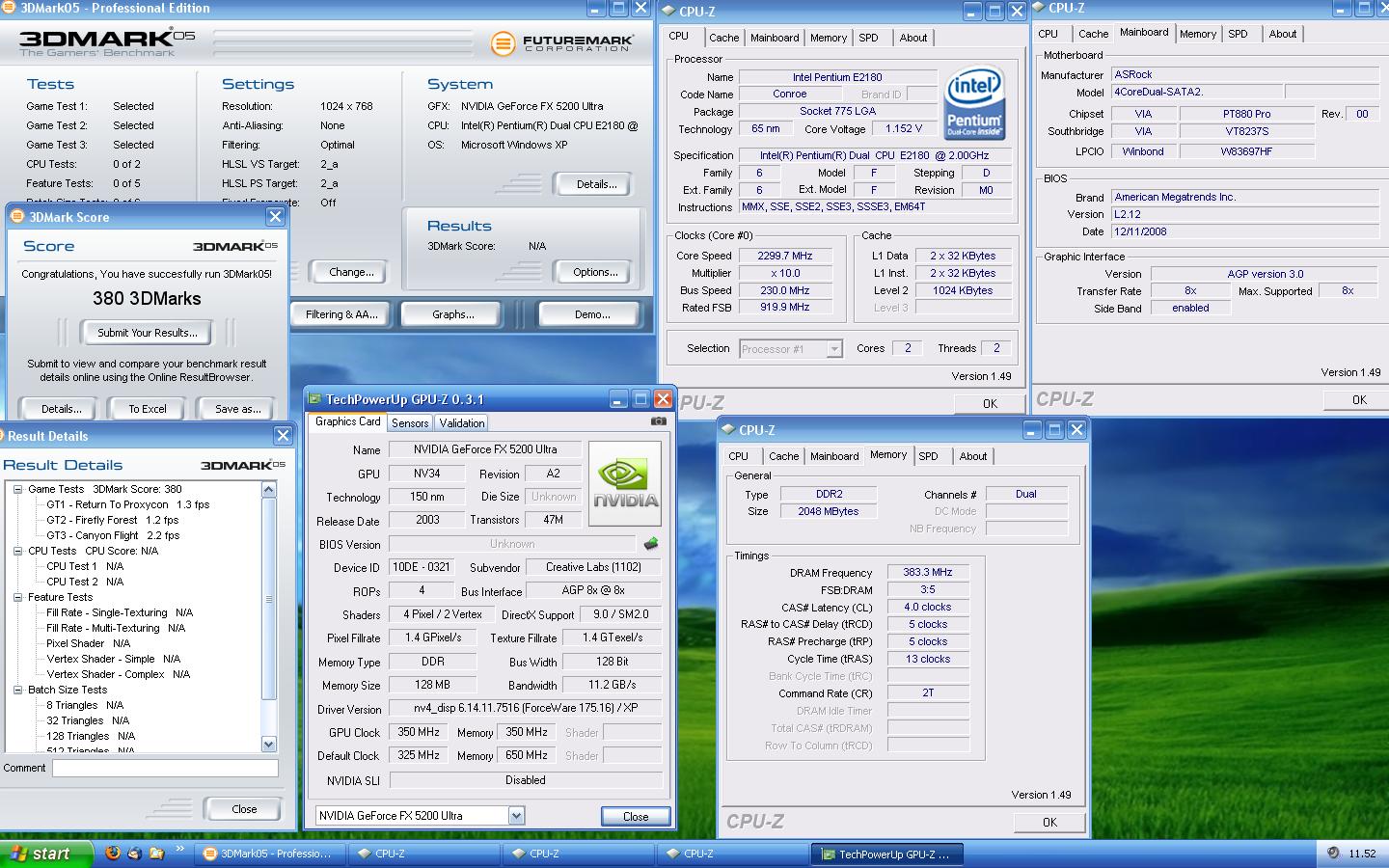Viewport: 1389px width, 868px height.
Task: Open the folder quick launch icon
Action: point(155,853)
